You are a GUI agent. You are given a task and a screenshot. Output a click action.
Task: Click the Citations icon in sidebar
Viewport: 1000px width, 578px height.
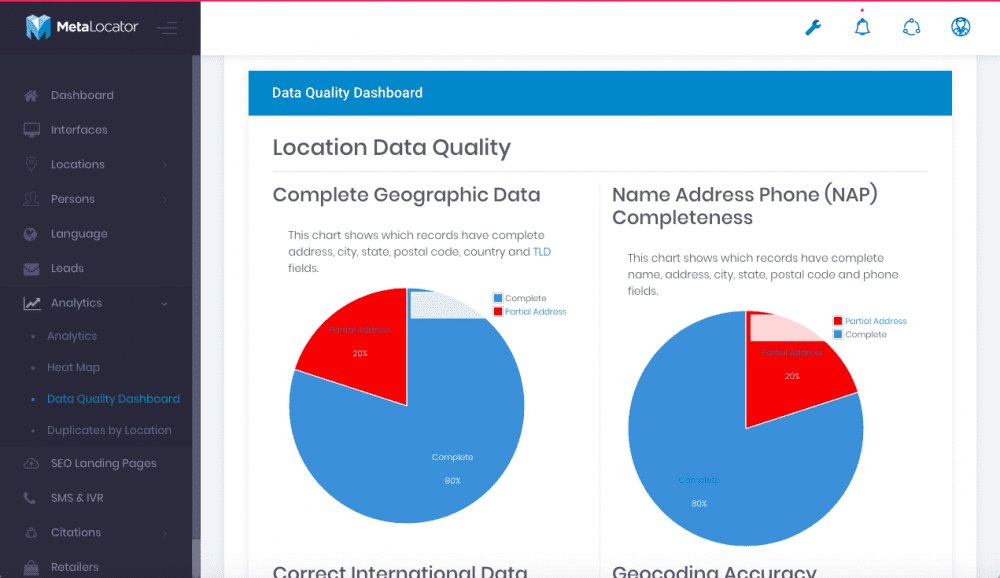point(31,533)
